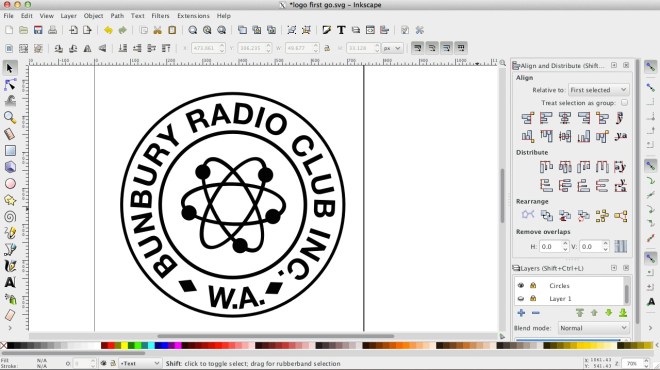The width and height of the screenshot is (660, 370).
Task: Iconify the Layers panel
Action: click(x=614, y=268)
